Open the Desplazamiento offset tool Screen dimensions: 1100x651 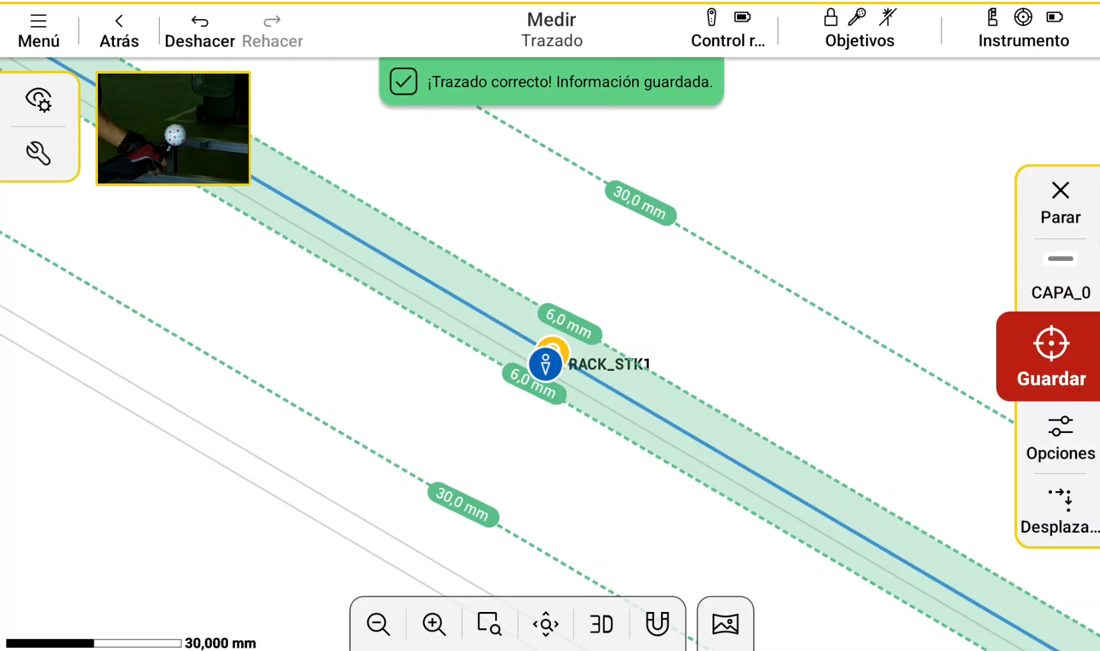1060,511
